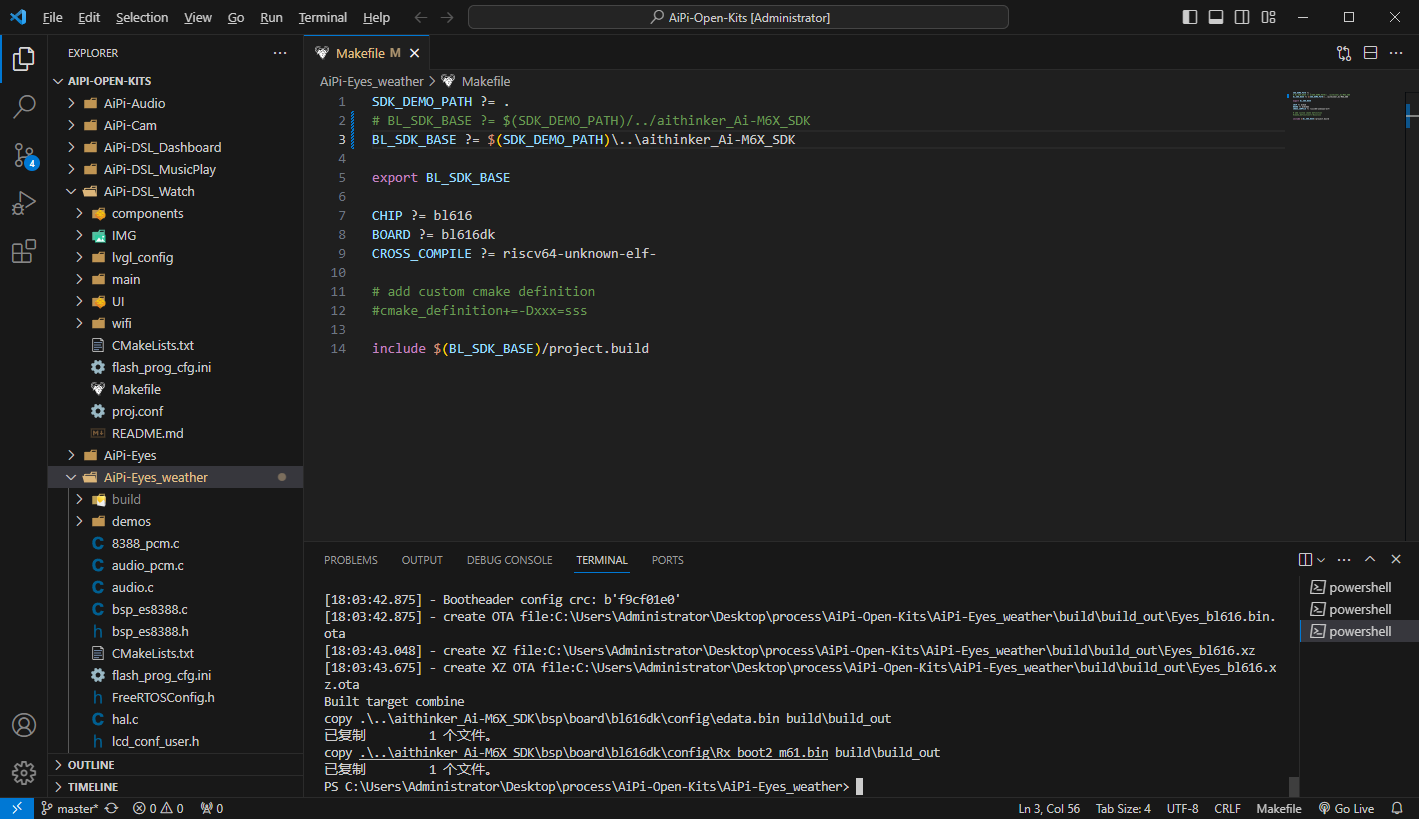Collapse the AIPI-OPEN-KITS root section
The image size is (1419, 819).
click(175, 81)
